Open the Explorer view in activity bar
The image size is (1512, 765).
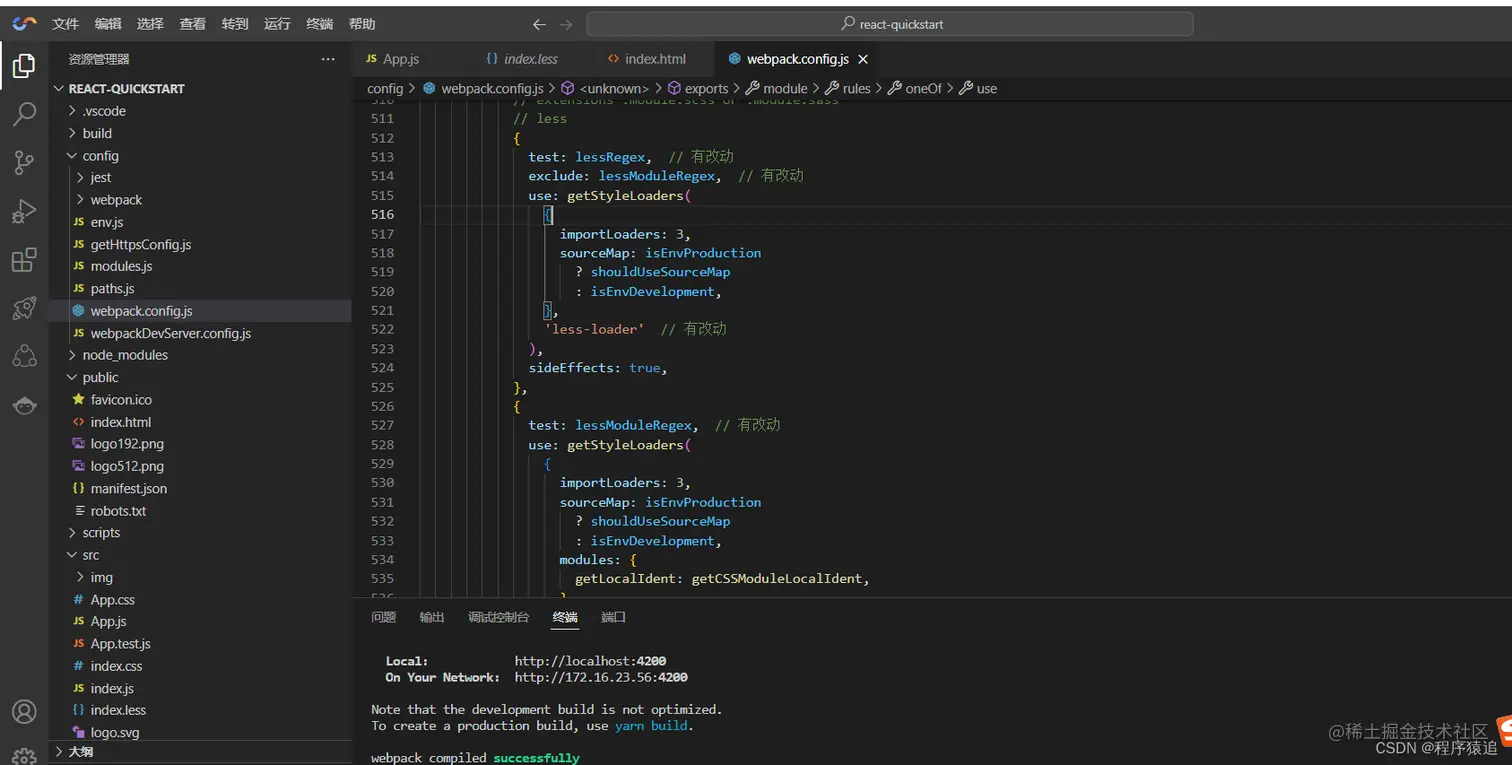tap(24, 66)
